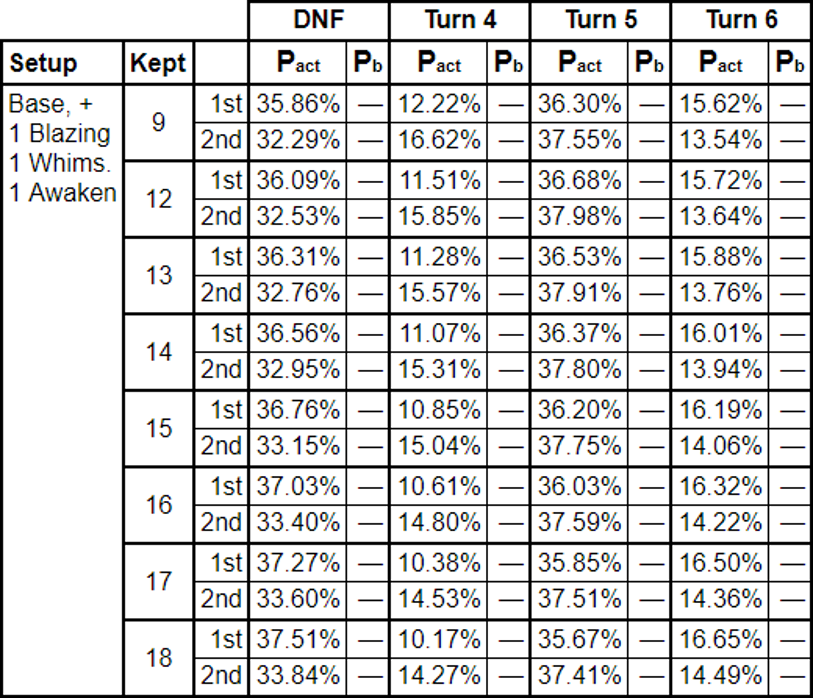Screen dimensions: 814x700
Task: Click the Kept 9 row cell
Action: (158, 123)
